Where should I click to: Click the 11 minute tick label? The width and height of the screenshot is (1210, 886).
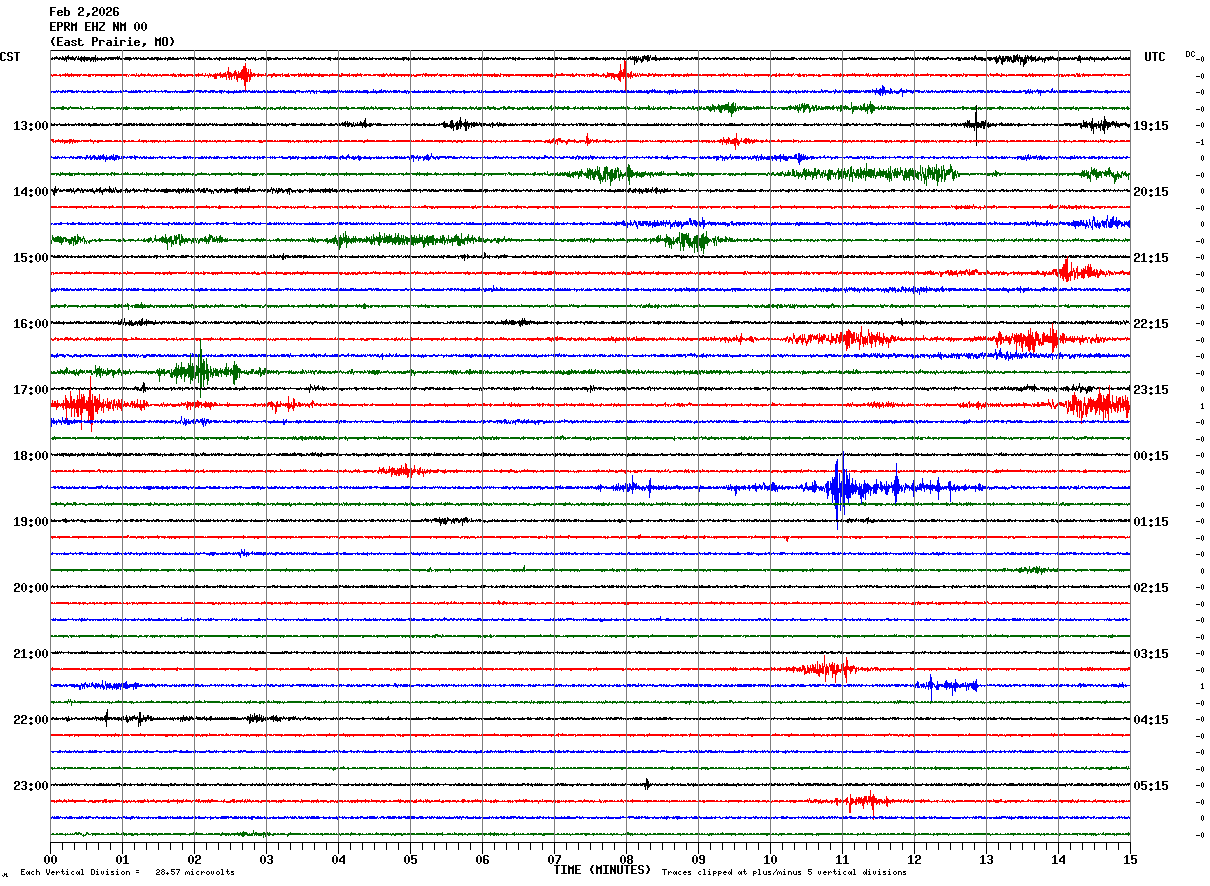coord(842,859)
